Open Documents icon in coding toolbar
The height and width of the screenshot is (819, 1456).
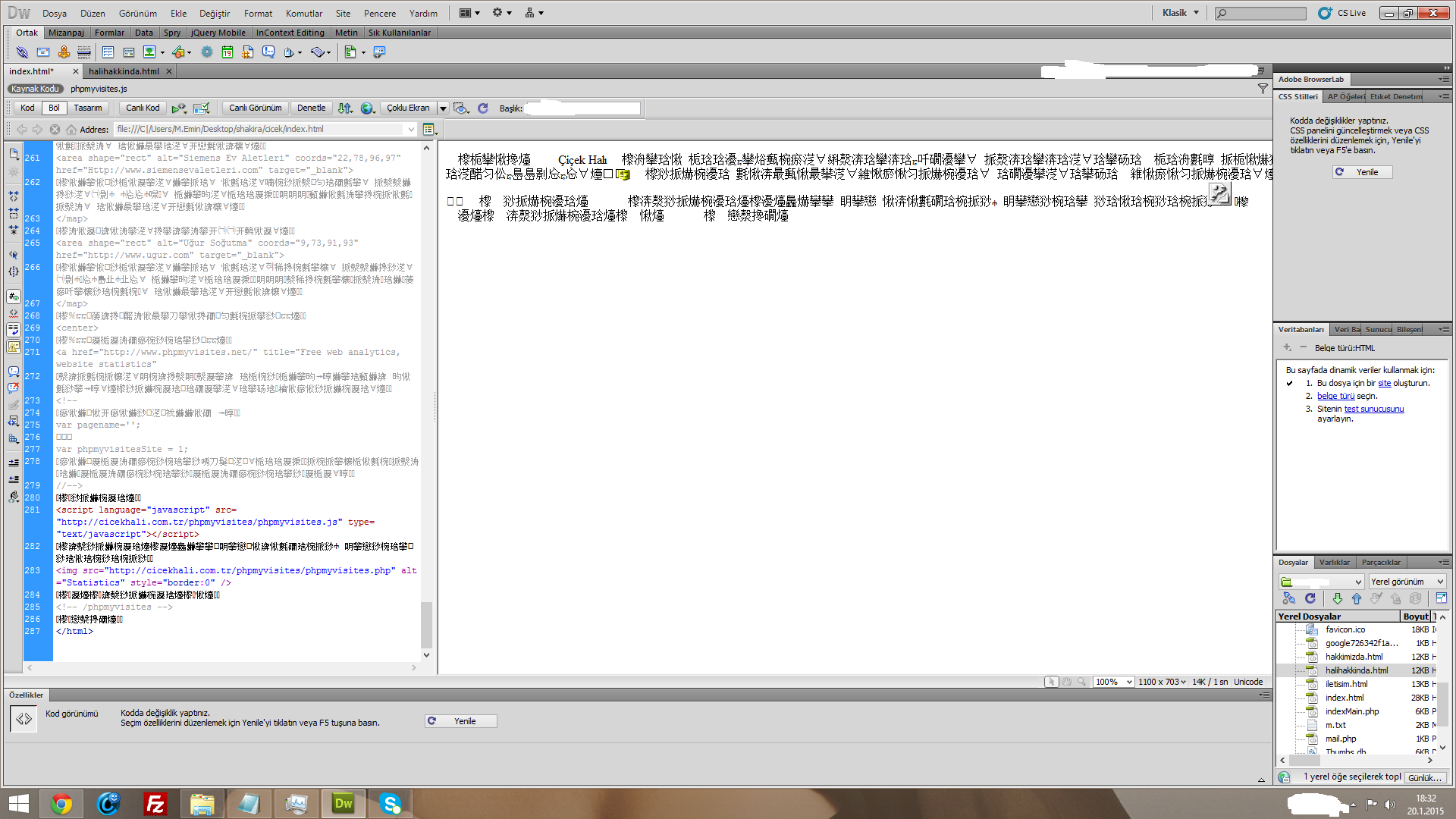click(x=14, y=153)
